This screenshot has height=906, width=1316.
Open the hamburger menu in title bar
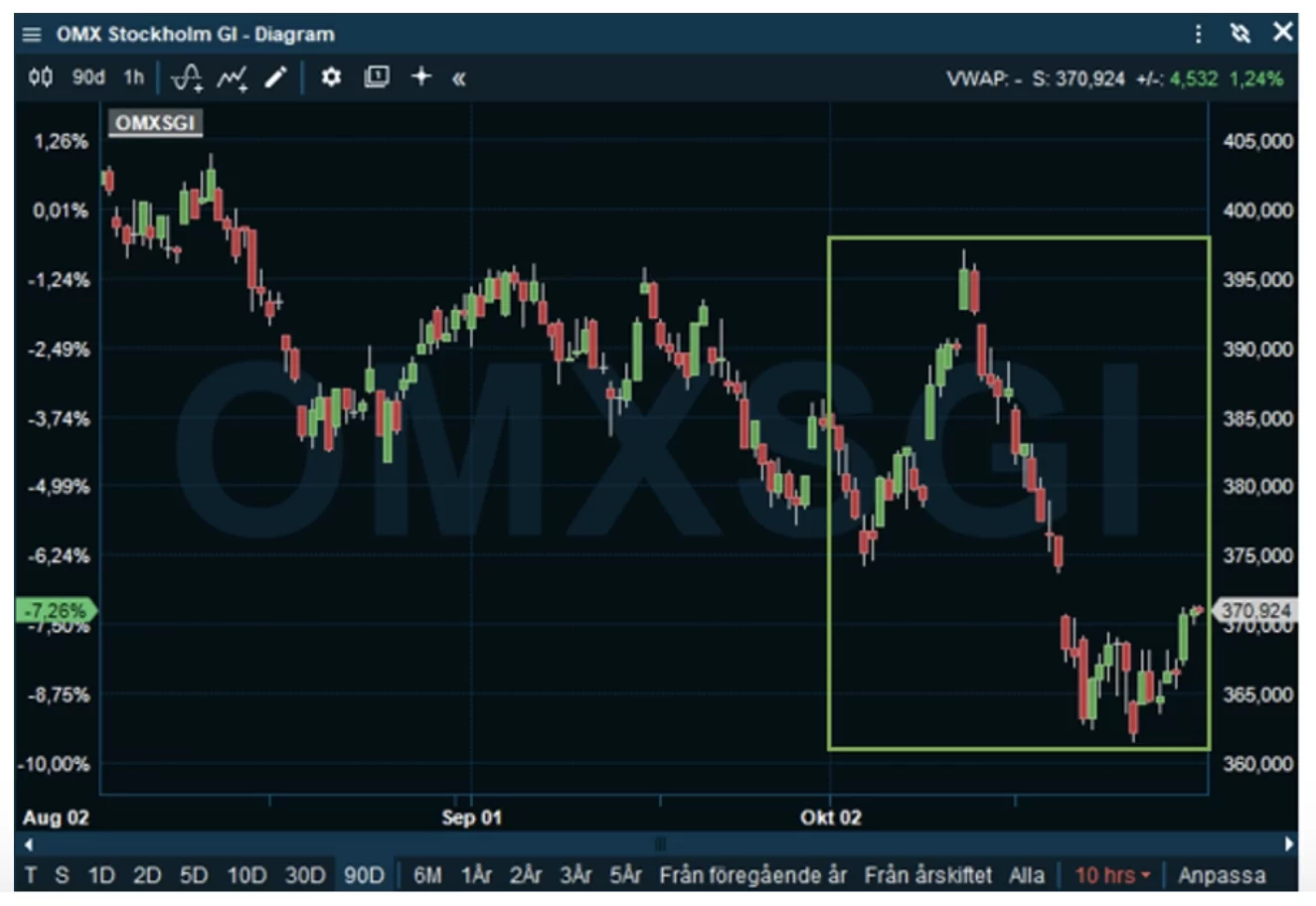coord(32,35)
